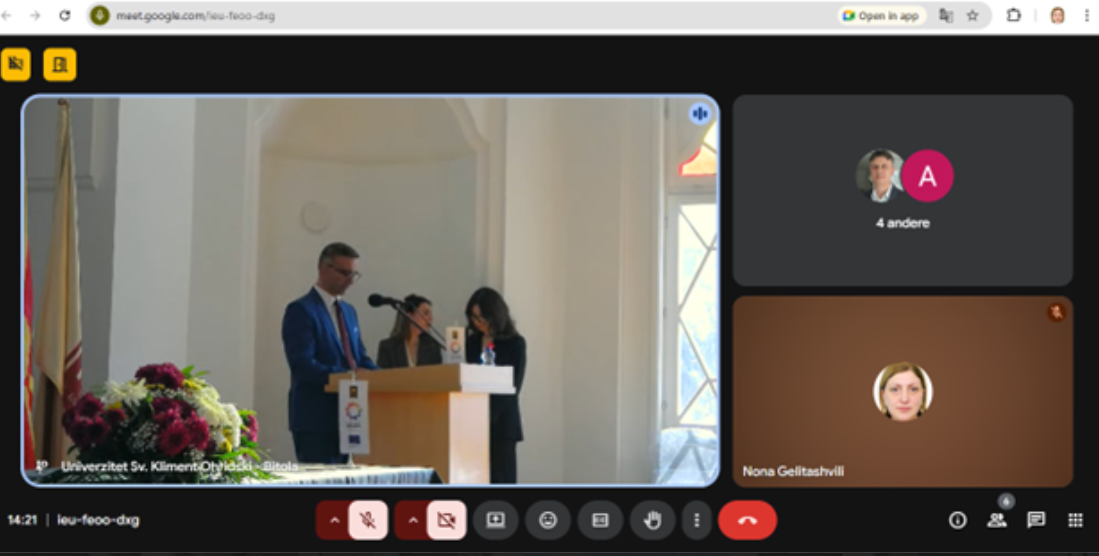Bookmark this page with the star icon

point(972,16)
